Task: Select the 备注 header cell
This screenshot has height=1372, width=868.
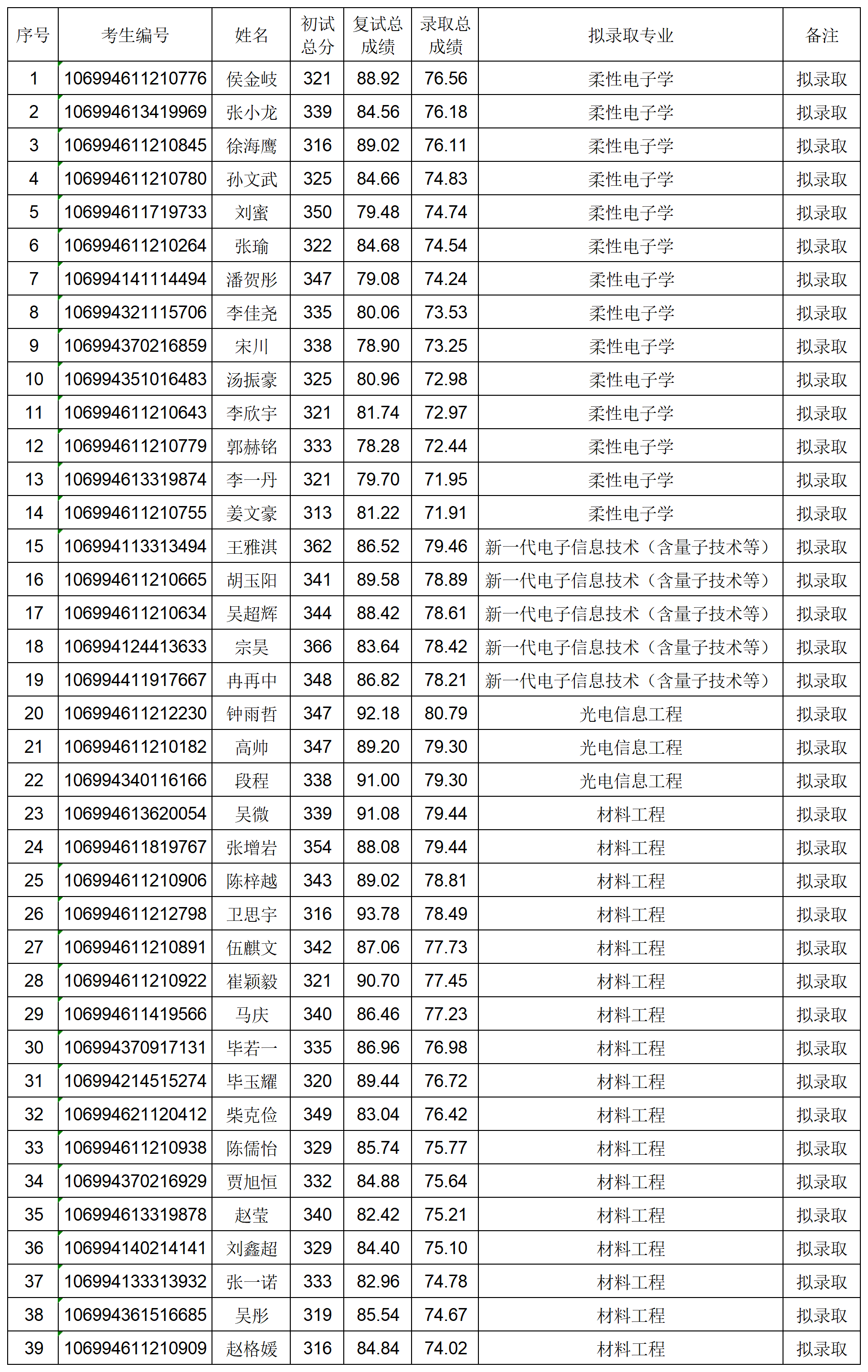Action: pyautogui.click(x=821, y=35)
